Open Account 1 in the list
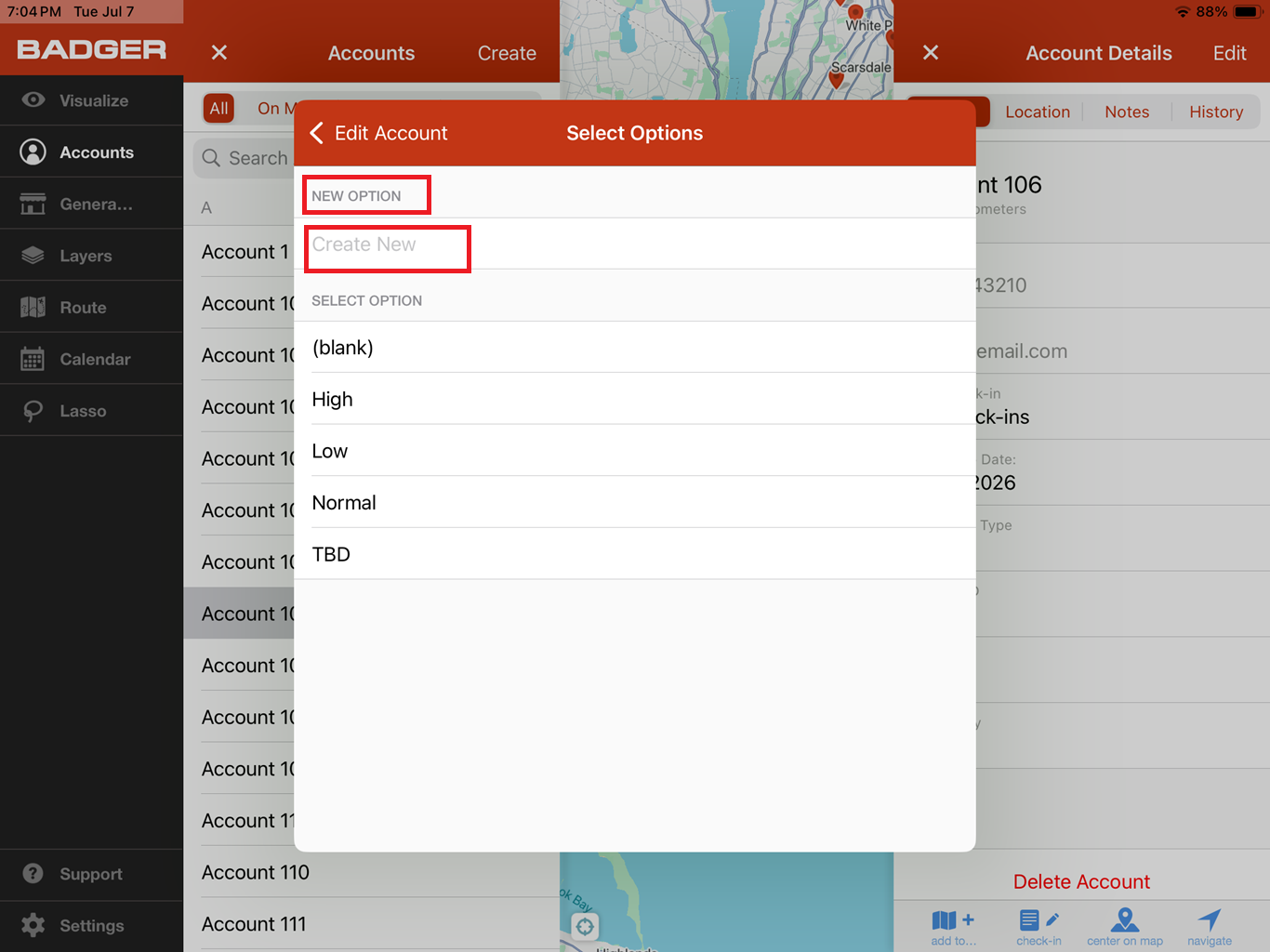This screenshot has width=1270, height=952. (x=245, y=252)
